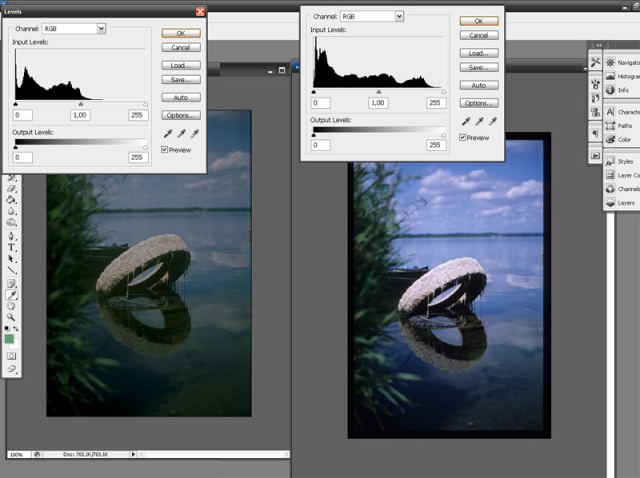Select the Eraser tool in the toolbox
The height and width of the screenshot is (478, 640).
click(11, 189)
